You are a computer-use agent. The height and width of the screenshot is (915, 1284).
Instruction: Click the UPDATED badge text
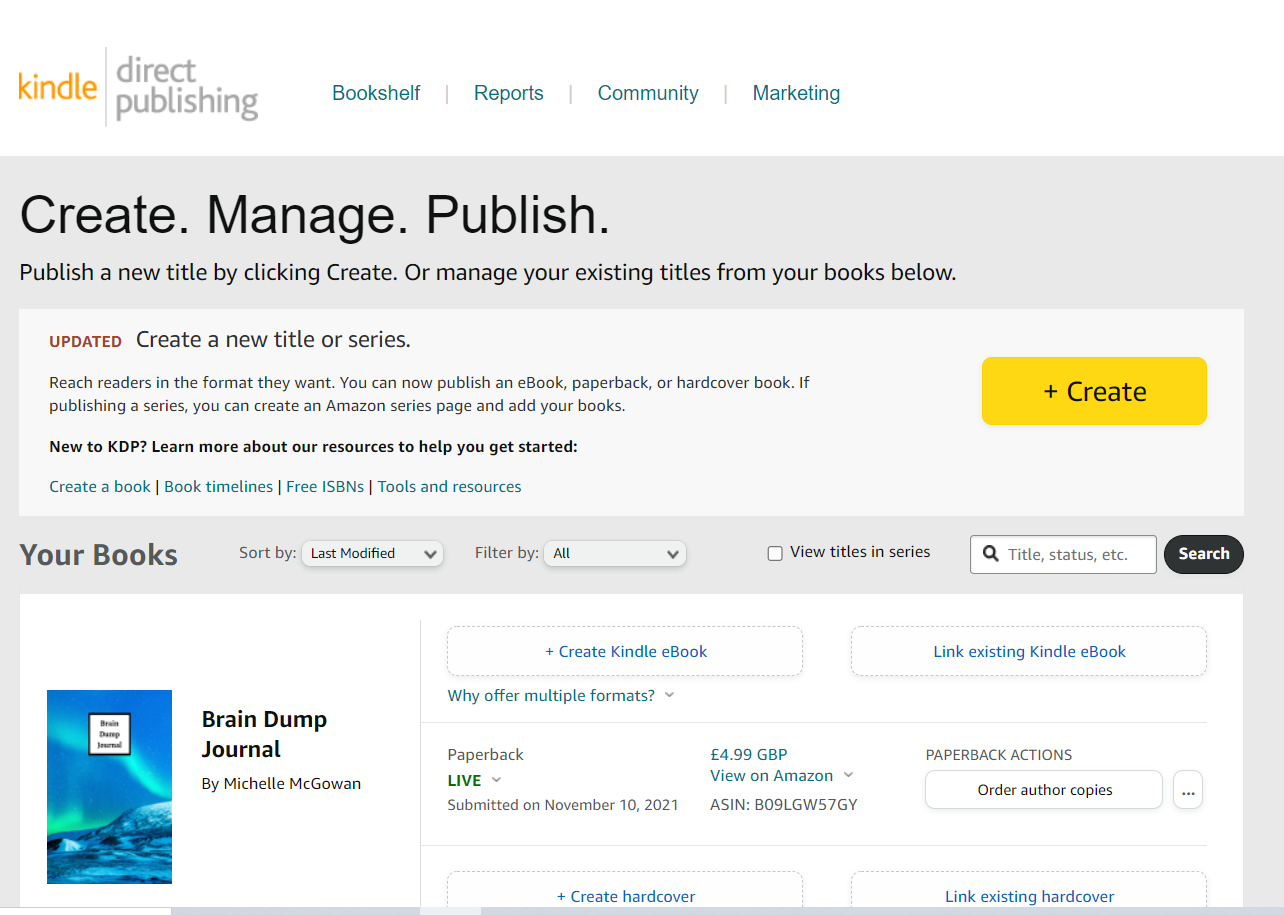[x=86, y=341]
